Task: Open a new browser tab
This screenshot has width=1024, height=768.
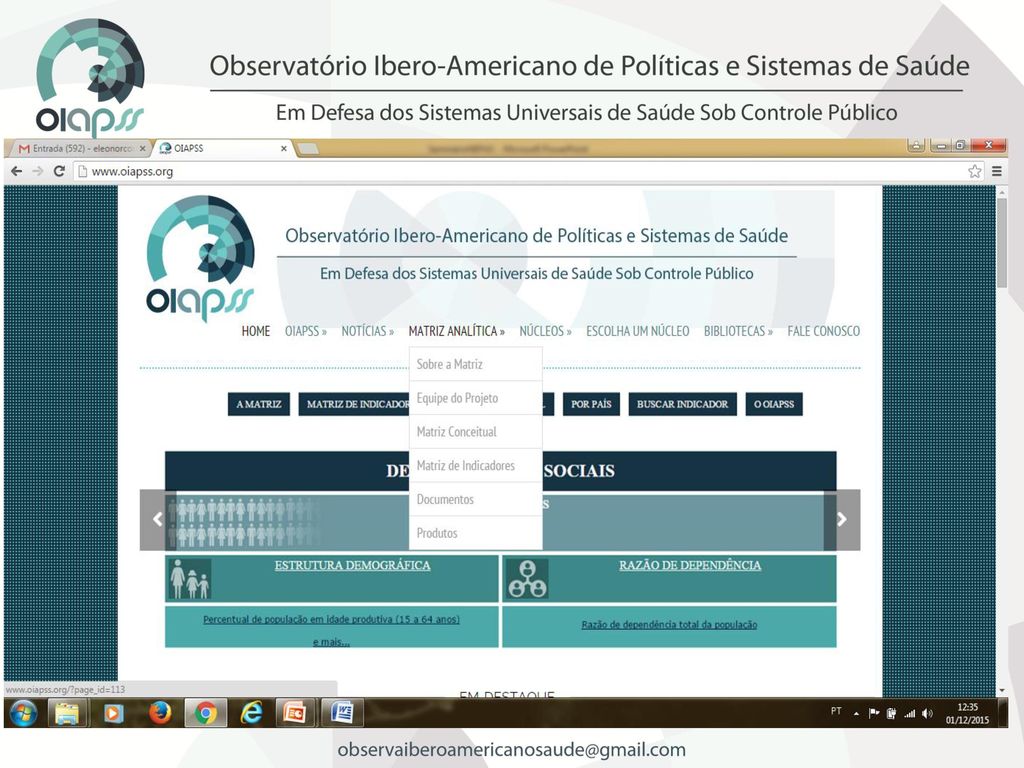Action: point(308,149)
